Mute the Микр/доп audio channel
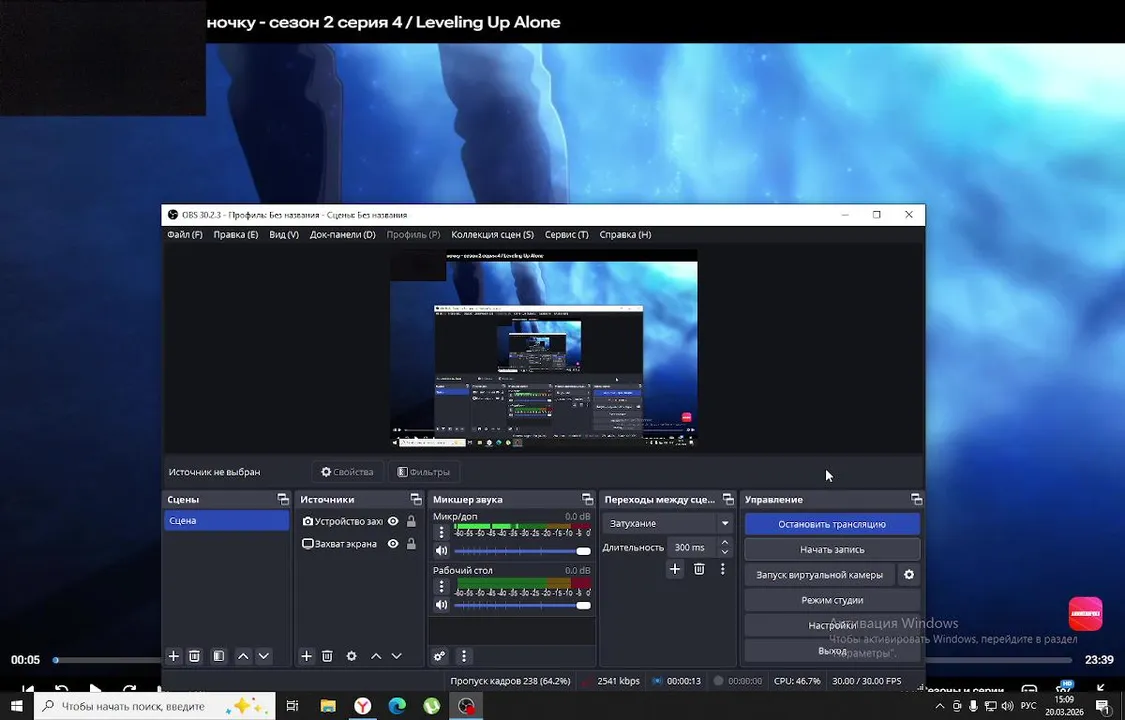Image resolution: width=1125 pixels, height=720 pixels. pos(441,551)
